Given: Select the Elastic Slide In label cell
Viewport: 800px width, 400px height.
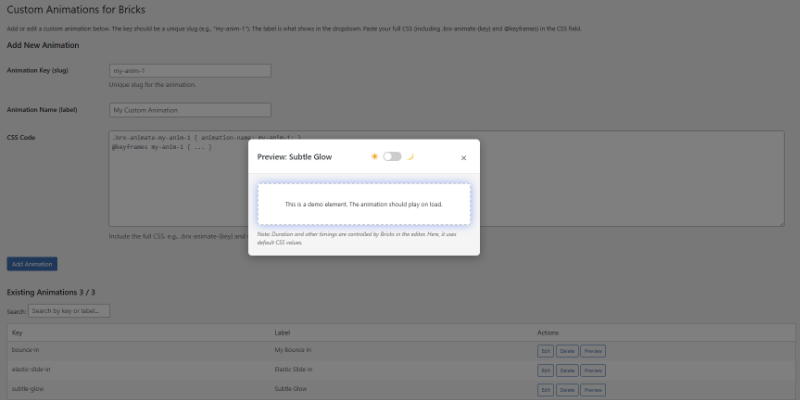Looking at the screenshot, I should point(293,369).
